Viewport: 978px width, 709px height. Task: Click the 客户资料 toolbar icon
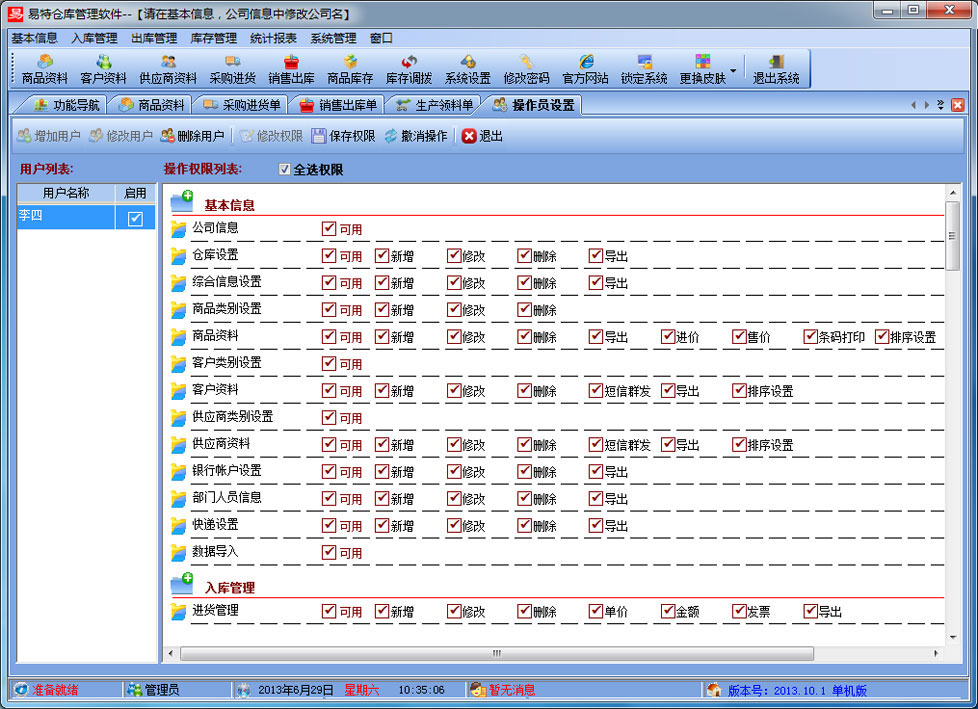pyautogui.click(x=104, y=68)
